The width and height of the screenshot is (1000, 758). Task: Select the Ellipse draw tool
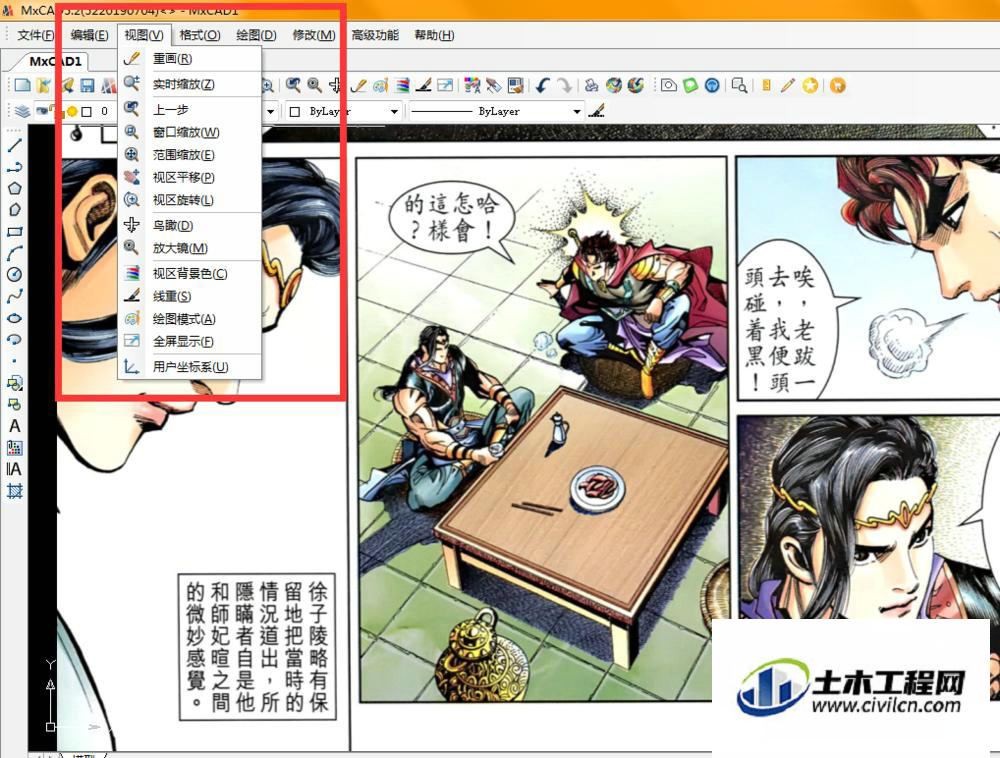(14, 318)
